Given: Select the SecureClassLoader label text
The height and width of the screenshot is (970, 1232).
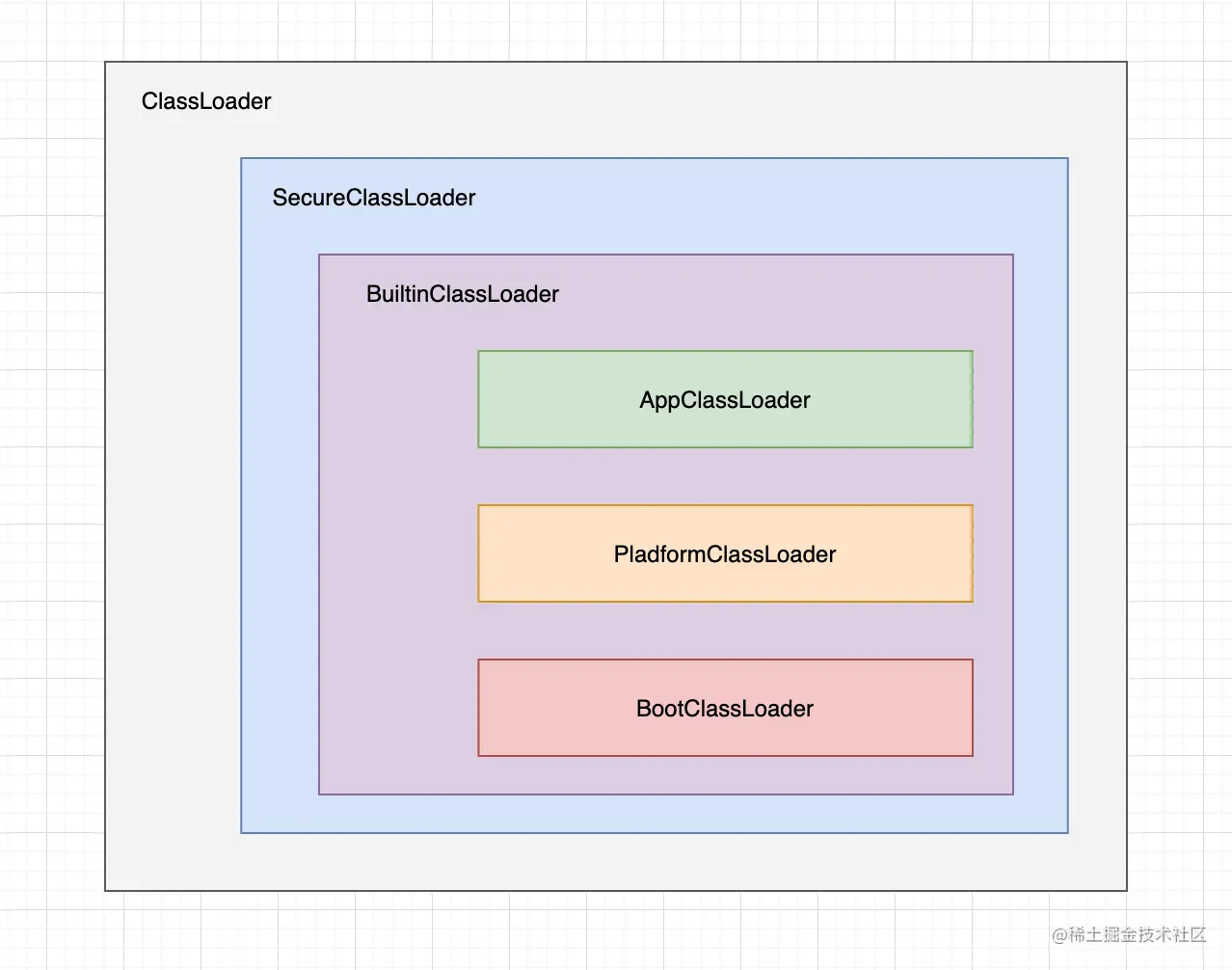Looking at the screenshot, I should 374,198.
